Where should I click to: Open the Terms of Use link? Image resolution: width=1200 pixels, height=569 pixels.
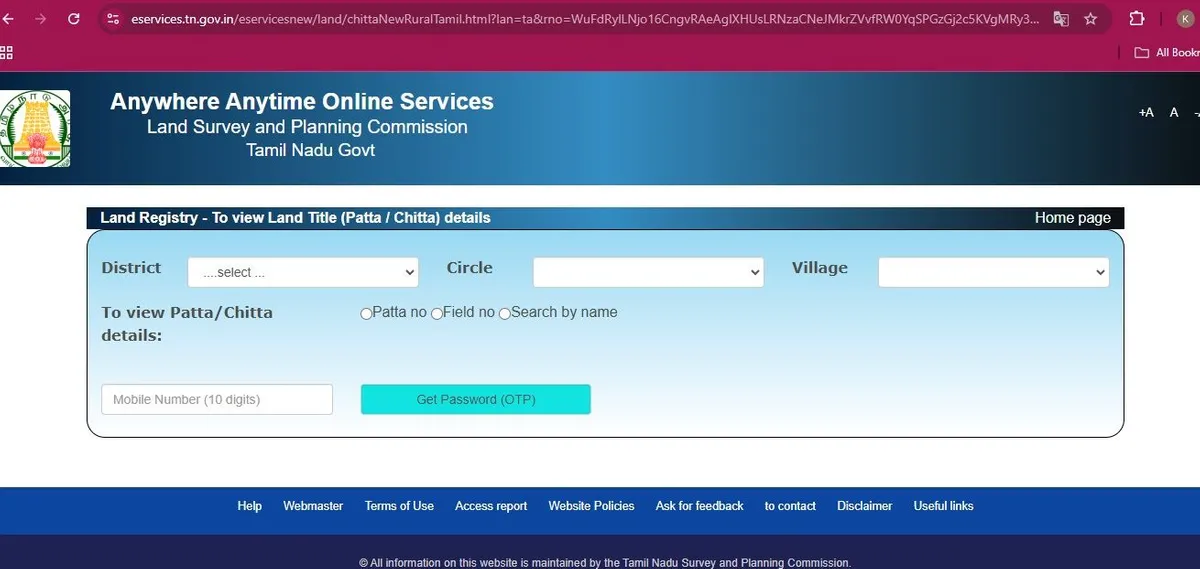[399, 506]
